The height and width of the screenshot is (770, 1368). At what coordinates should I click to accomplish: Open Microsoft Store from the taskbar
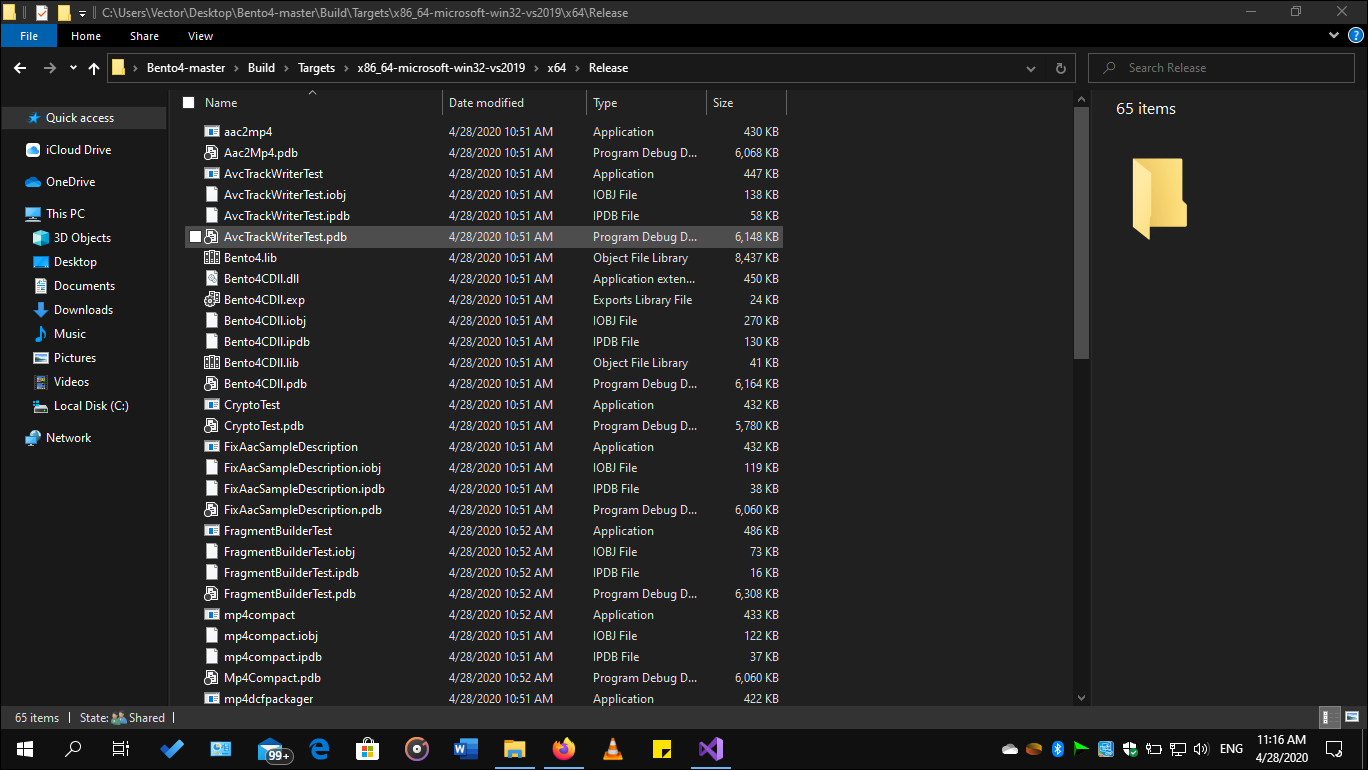pos(368,748)
